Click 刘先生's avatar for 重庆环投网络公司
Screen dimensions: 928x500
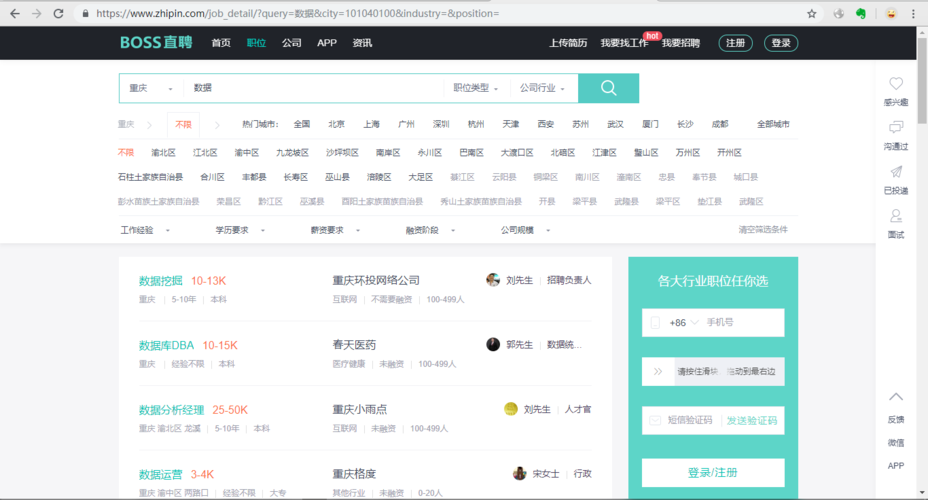point(493,280)
